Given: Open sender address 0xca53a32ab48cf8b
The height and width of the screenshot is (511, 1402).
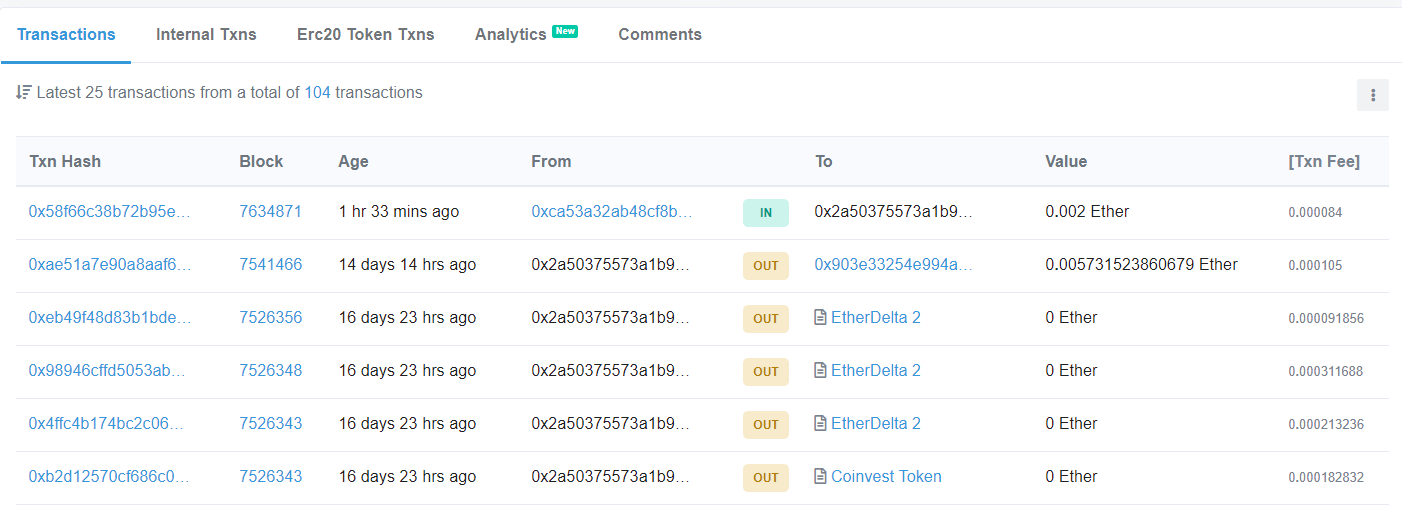Looking at the screenshot, I should (611, 212).
